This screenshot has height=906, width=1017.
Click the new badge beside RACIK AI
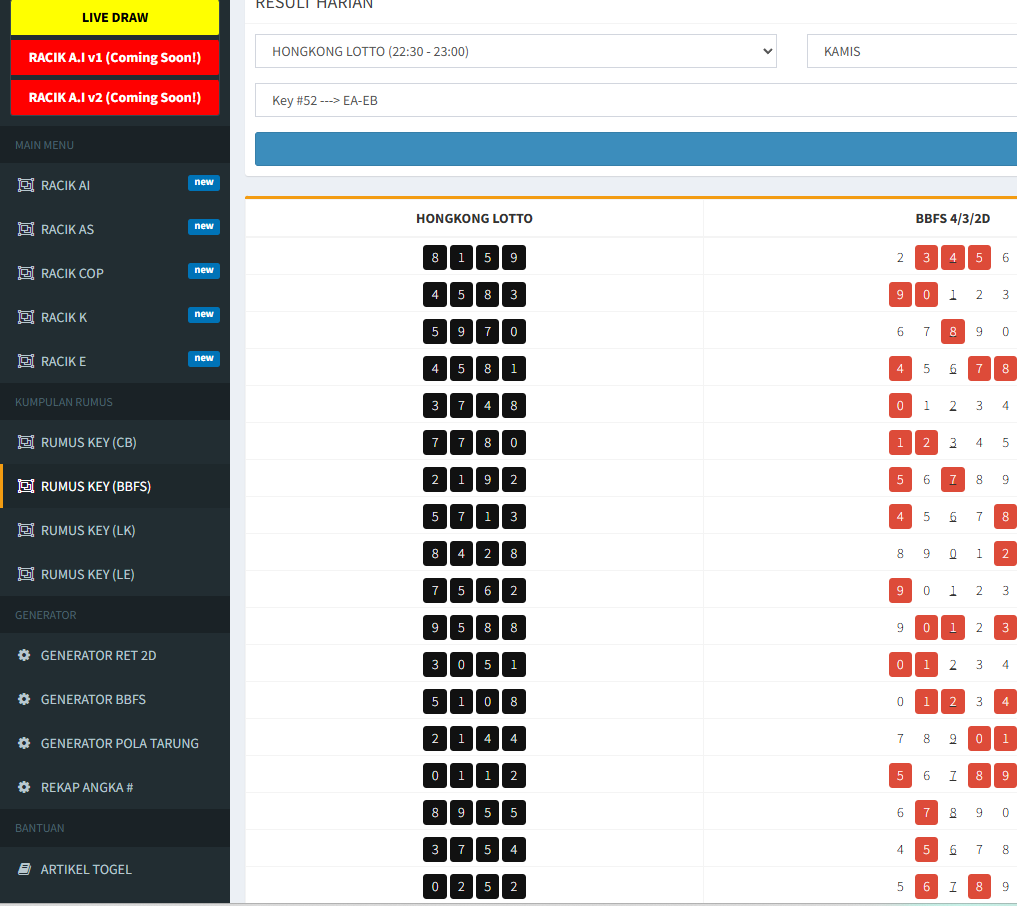204,182
